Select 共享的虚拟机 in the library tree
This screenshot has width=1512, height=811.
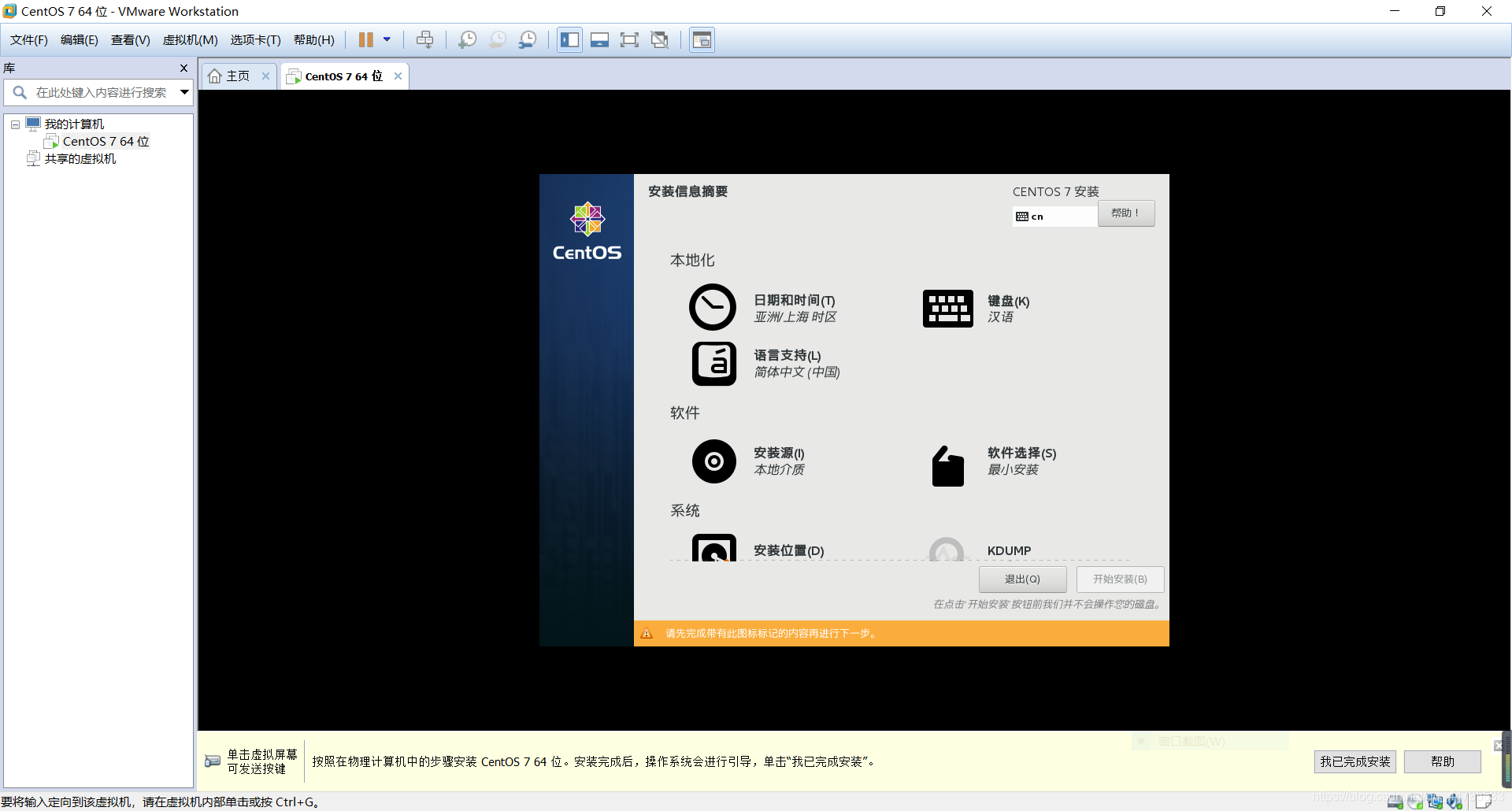pyautogui.click(x=80, y=159)
